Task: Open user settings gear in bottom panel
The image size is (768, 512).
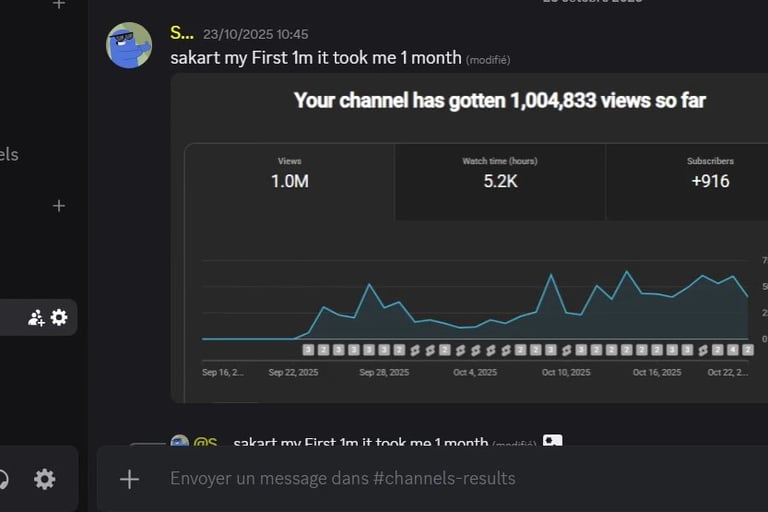Action: [45, 479]
